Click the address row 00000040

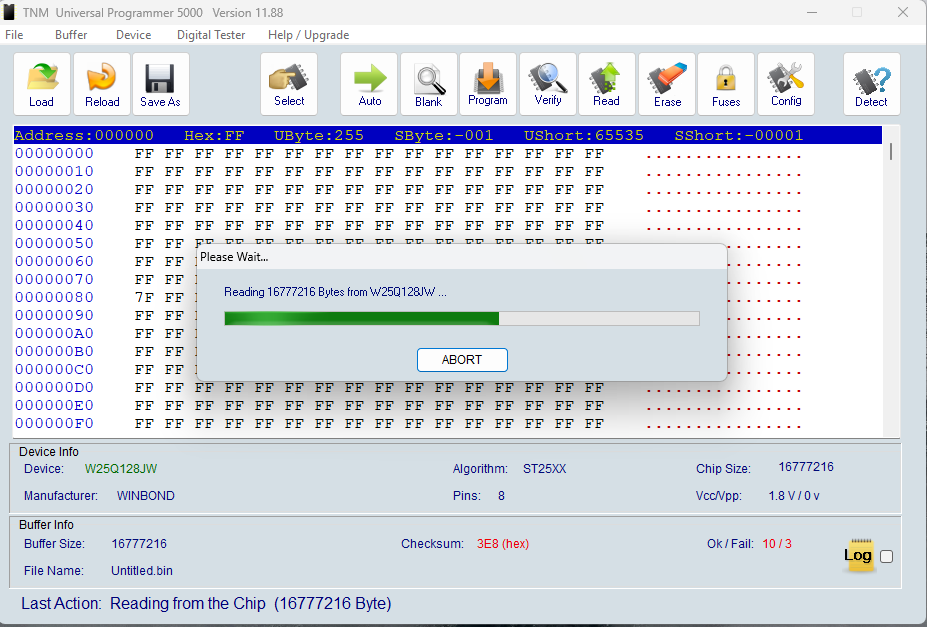coord(54,226)
